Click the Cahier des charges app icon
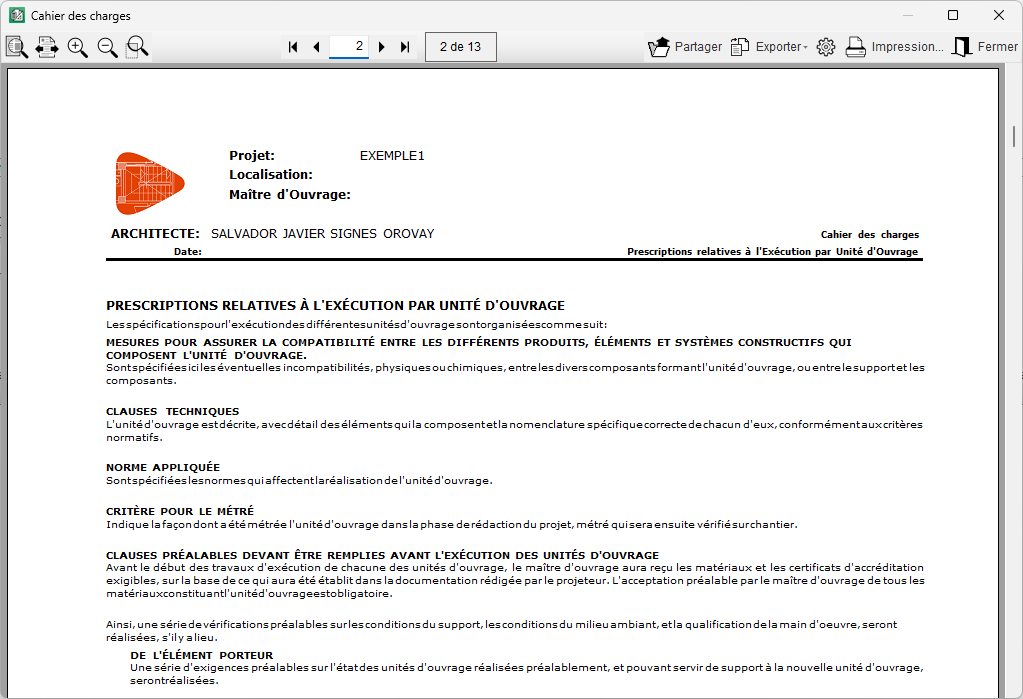The height and width of the screenshot is (699, 1023). tap(16, 15)
